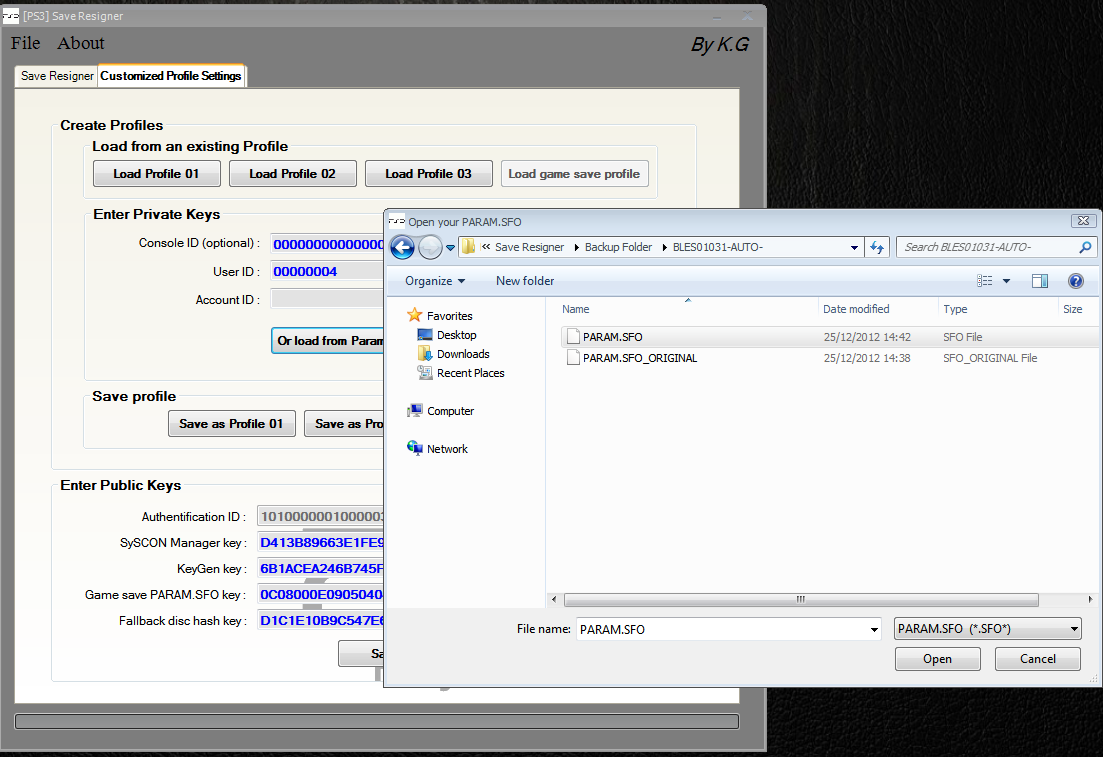Click the file list scroll-right arrow
This screenshot has height=757, width=1103.
click(x=1090, y=599)
